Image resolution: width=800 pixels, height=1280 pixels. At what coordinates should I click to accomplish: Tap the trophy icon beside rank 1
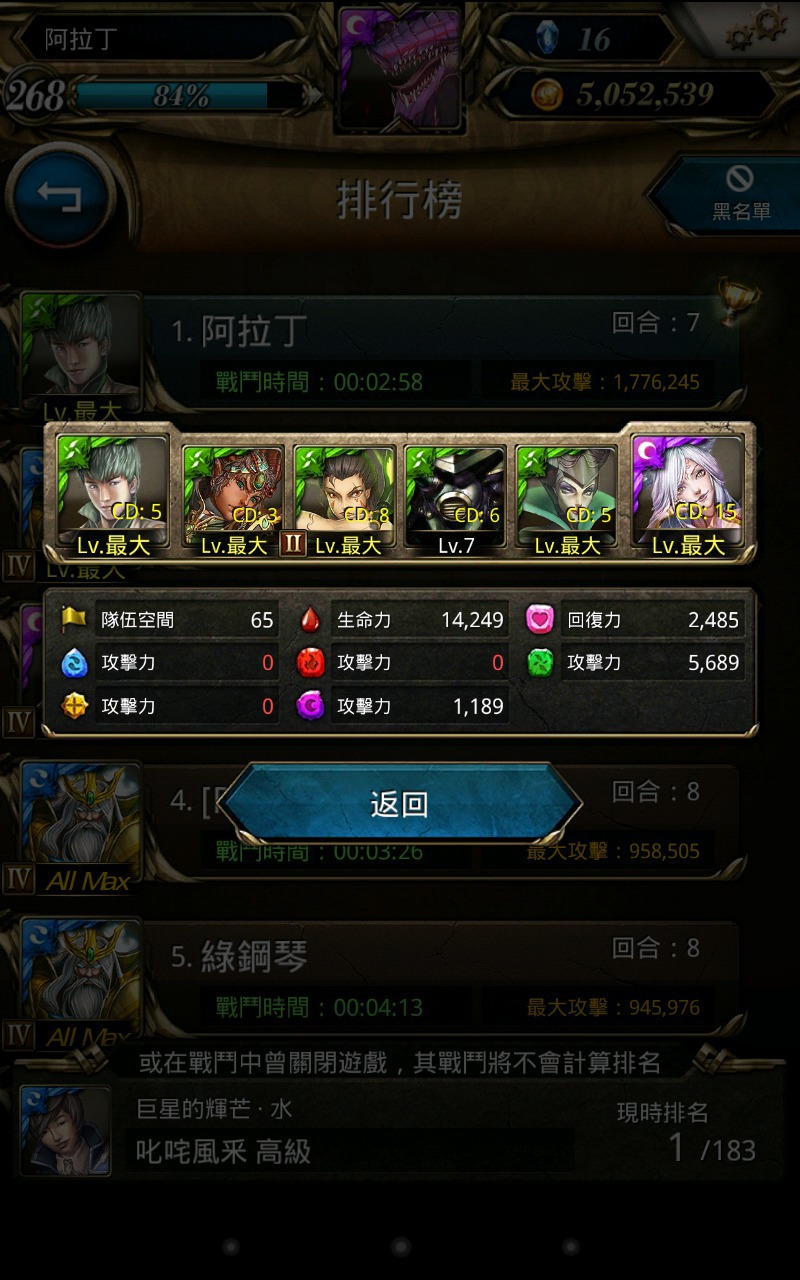coord(737,300)
